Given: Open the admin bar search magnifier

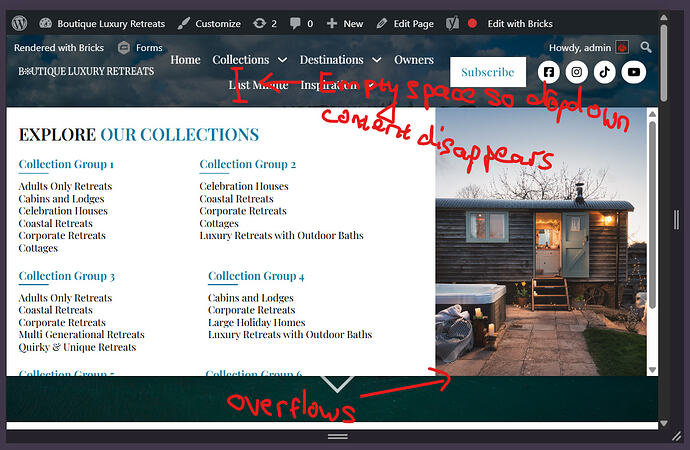Looking at the screenshot, I should (646, 47).
